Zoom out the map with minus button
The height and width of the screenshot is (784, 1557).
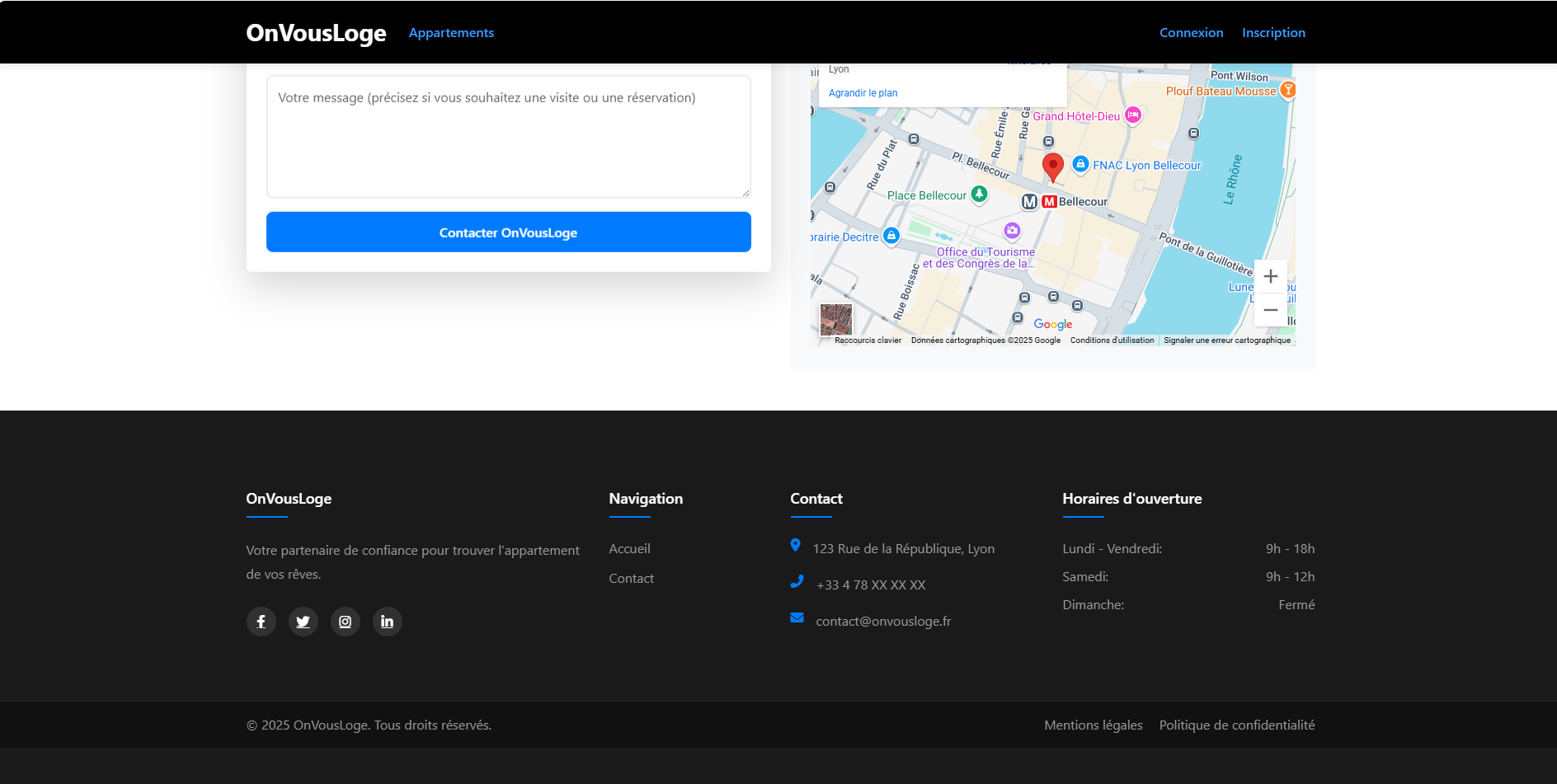1270,310
